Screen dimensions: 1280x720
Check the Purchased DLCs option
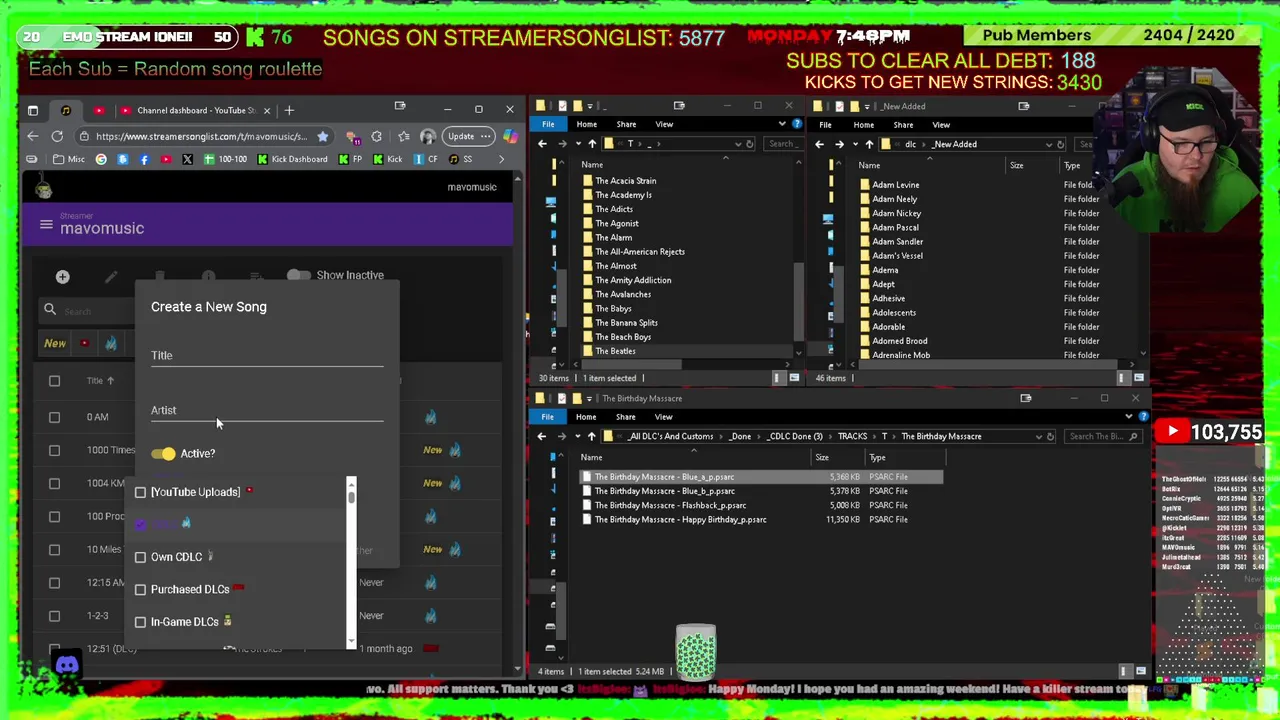141,589
